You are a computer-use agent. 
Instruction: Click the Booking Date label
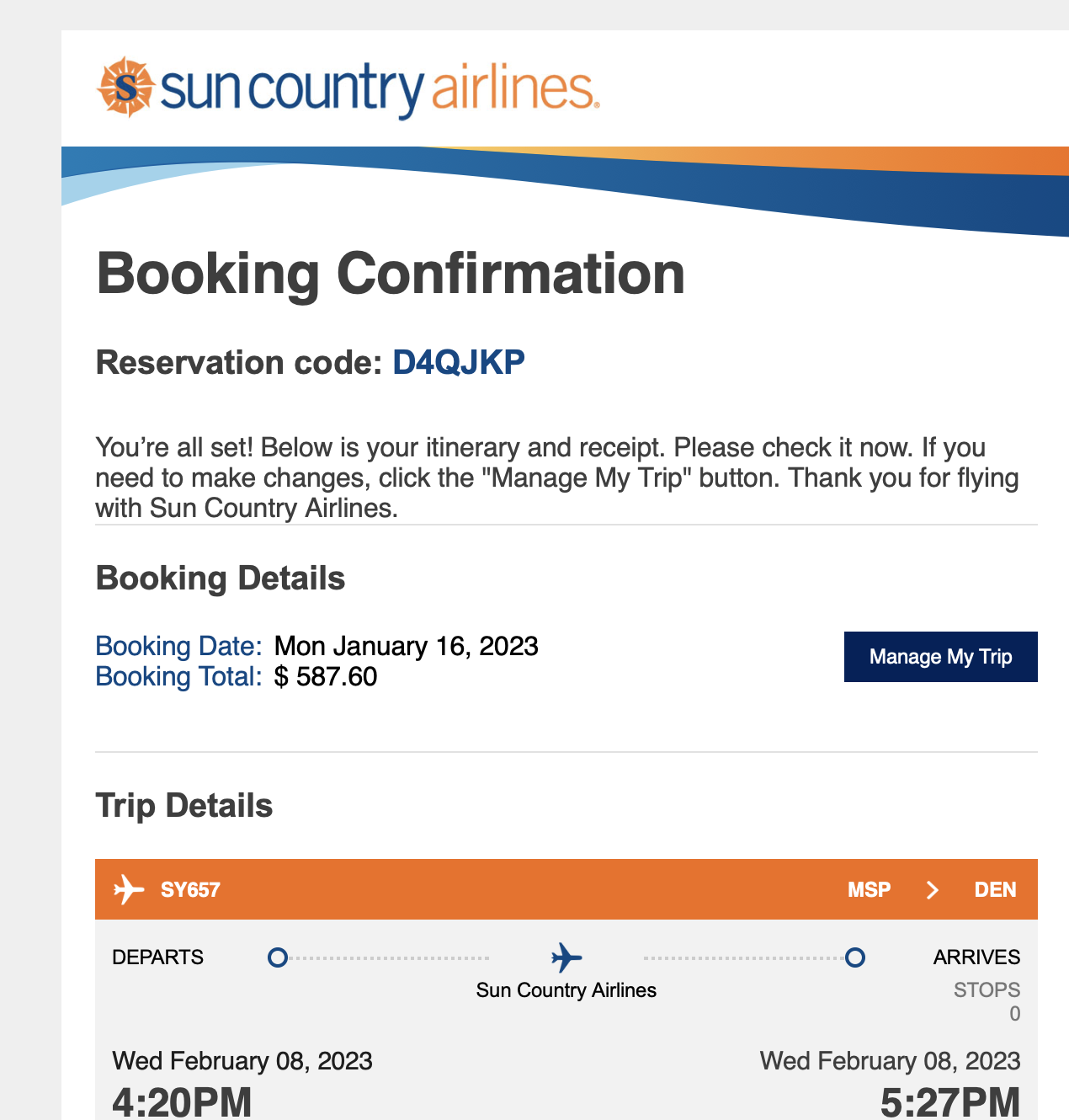(178, 646)
